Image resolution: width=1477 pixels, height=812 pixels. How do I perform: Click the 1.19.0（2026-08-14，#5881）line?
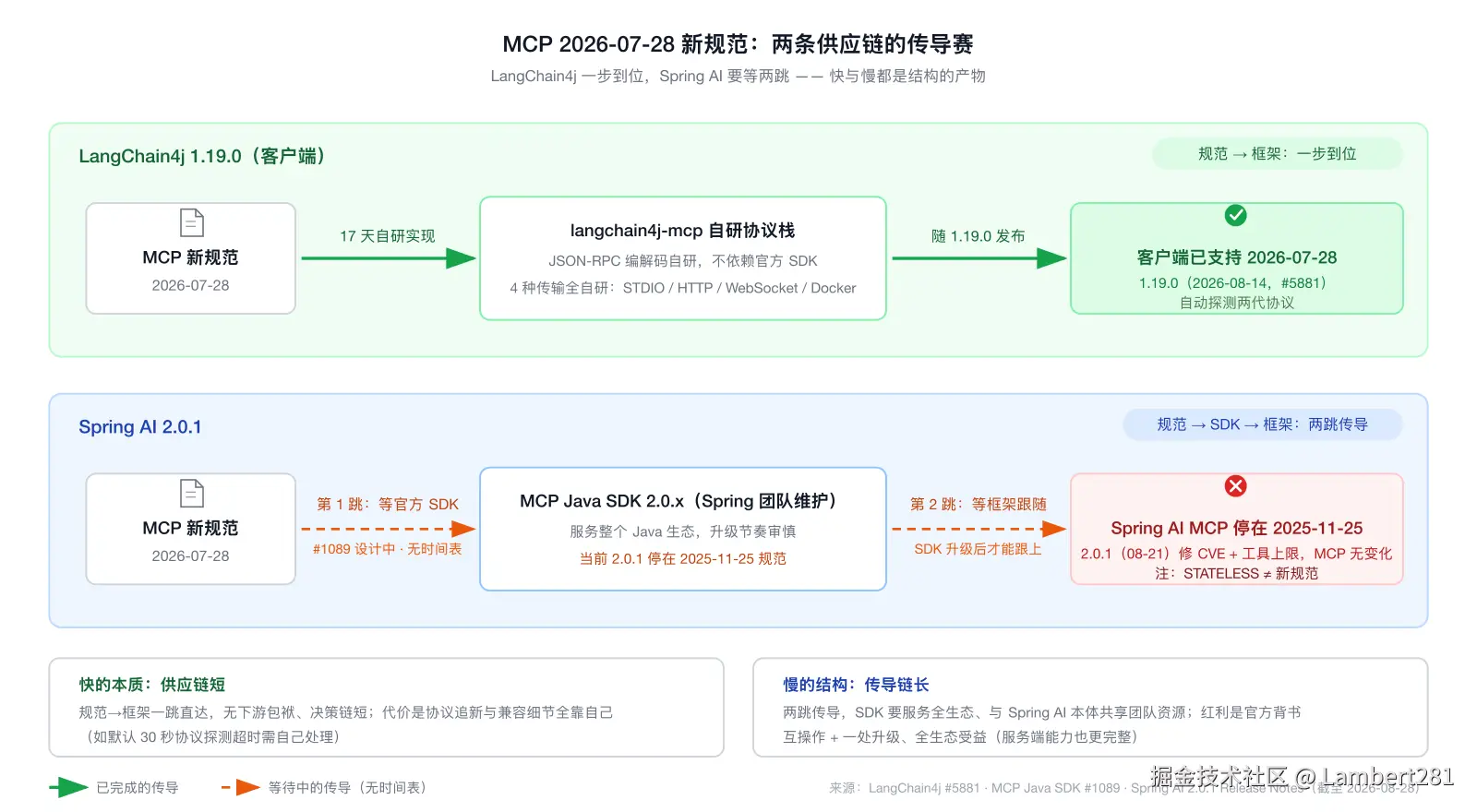(x=1237, y=283)
